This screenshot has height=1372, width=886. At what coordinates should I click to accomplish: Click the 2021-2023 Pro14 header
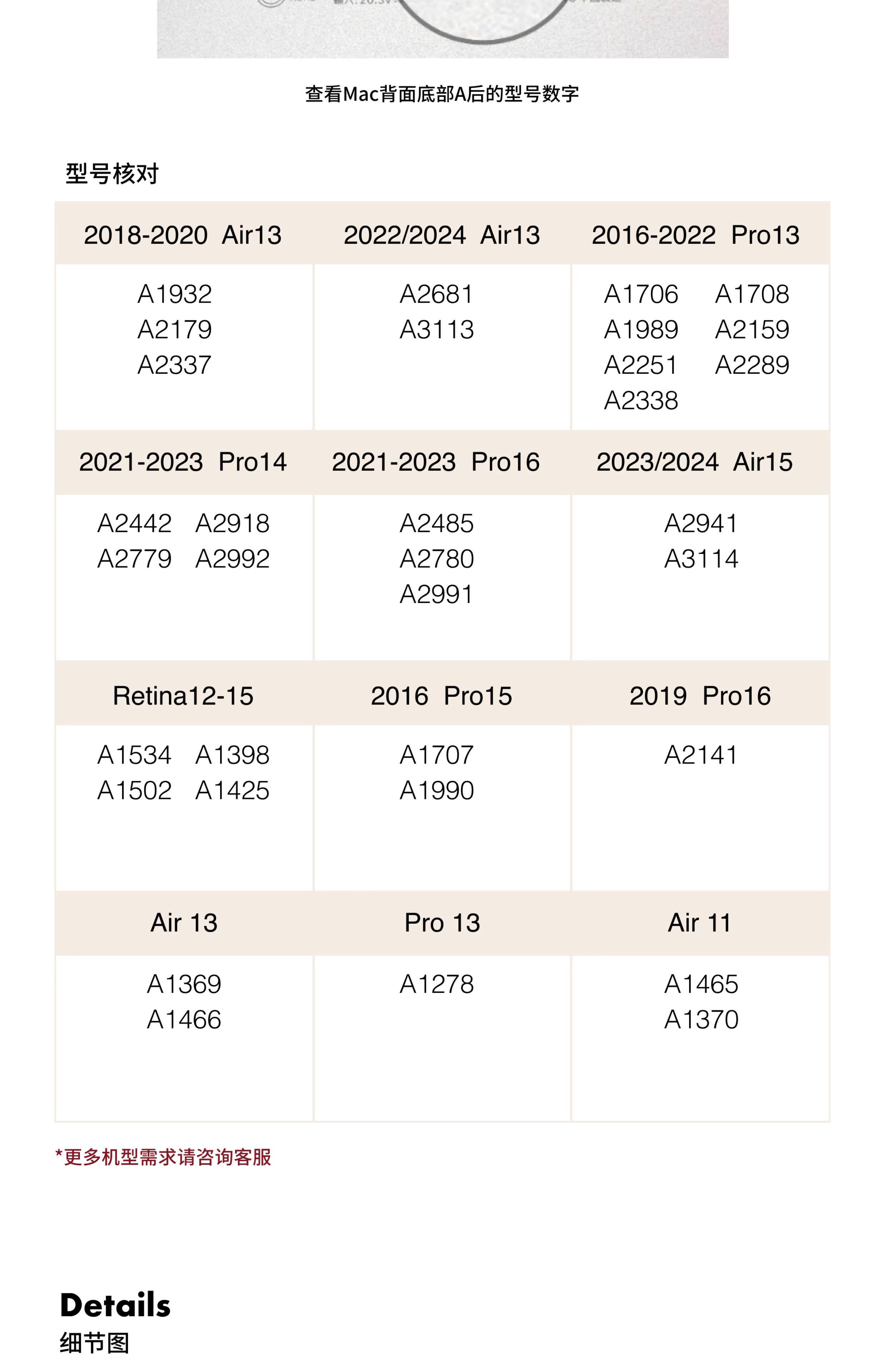183,462
